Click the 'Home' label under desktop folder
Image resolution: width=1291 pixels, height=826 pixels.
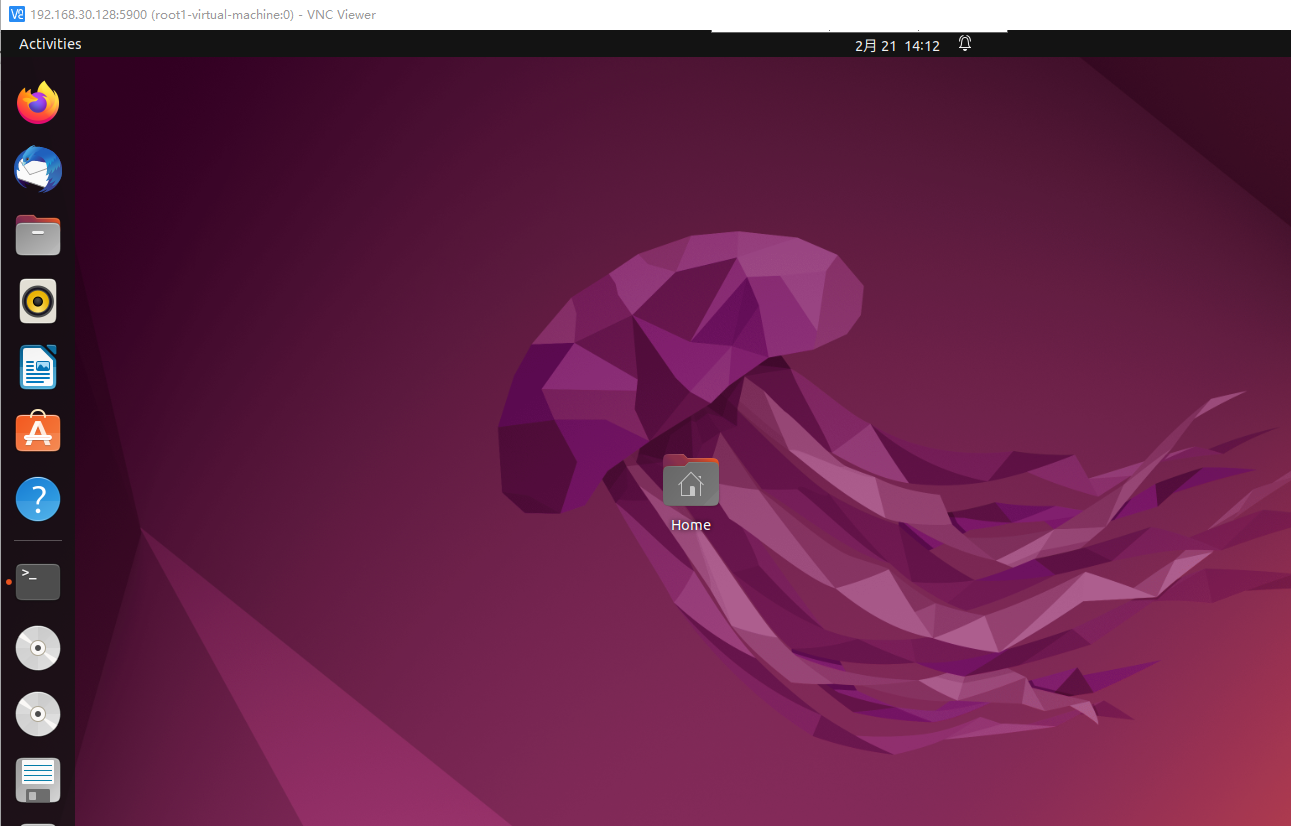point(690,525)
